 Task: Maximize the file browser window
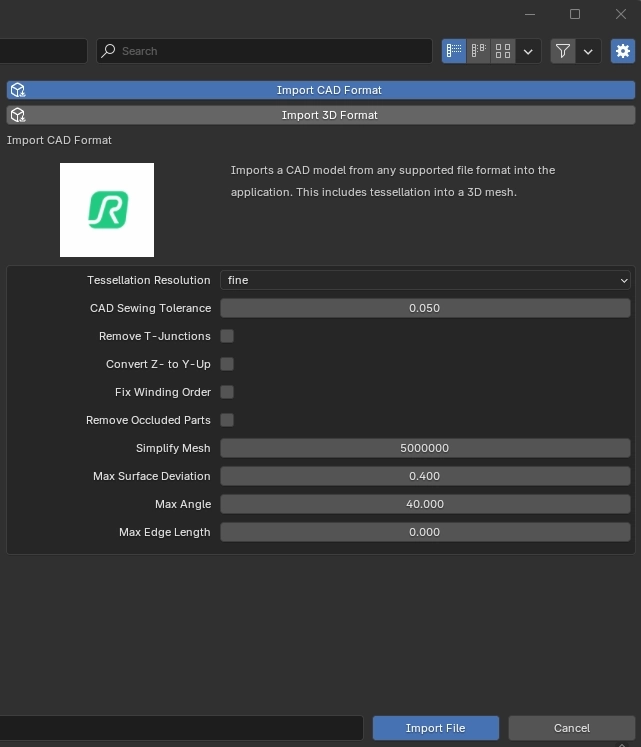(575, 14)
